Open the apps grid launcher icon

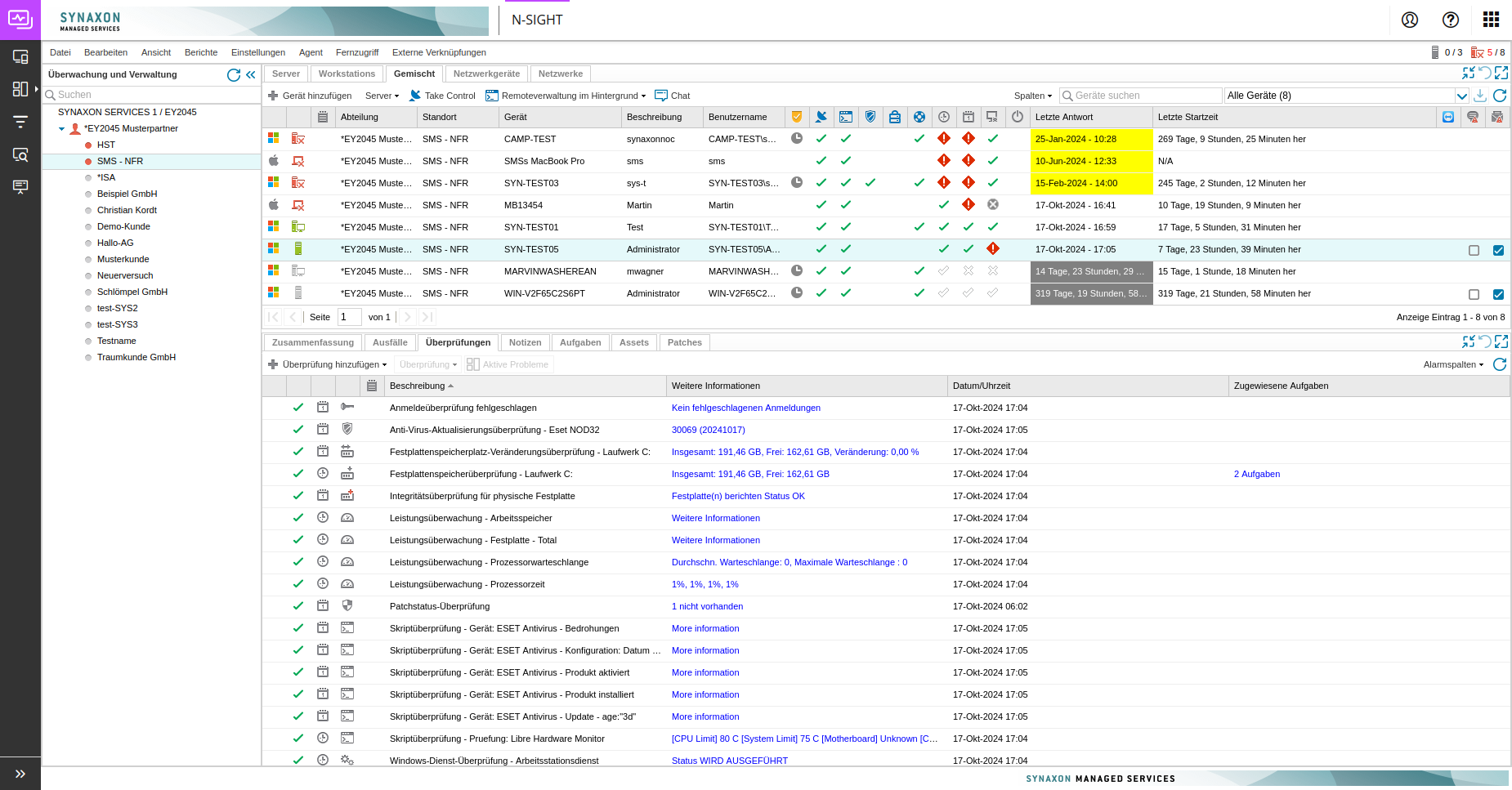[1492, 20]
